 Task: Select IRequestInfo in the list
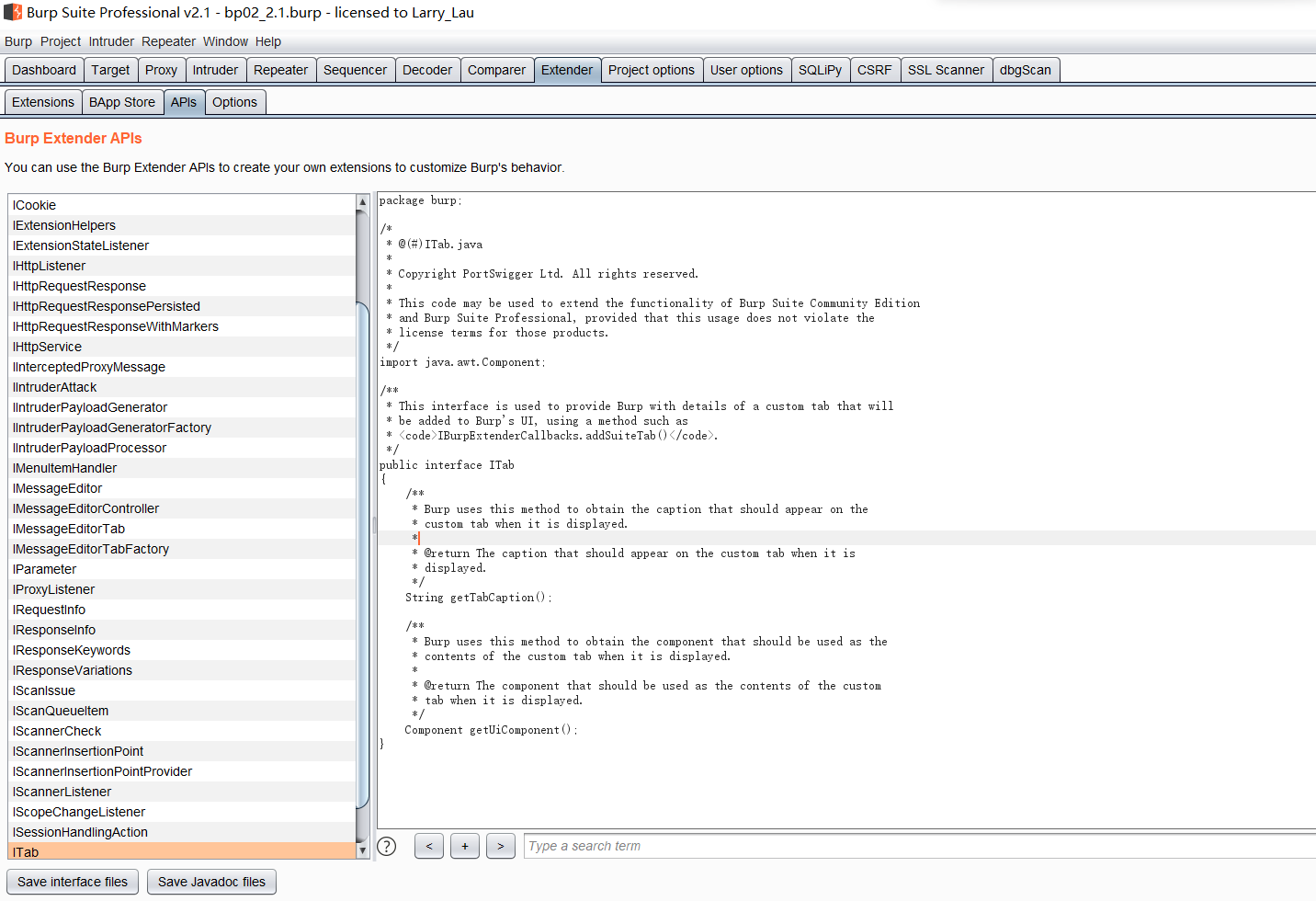182,610
